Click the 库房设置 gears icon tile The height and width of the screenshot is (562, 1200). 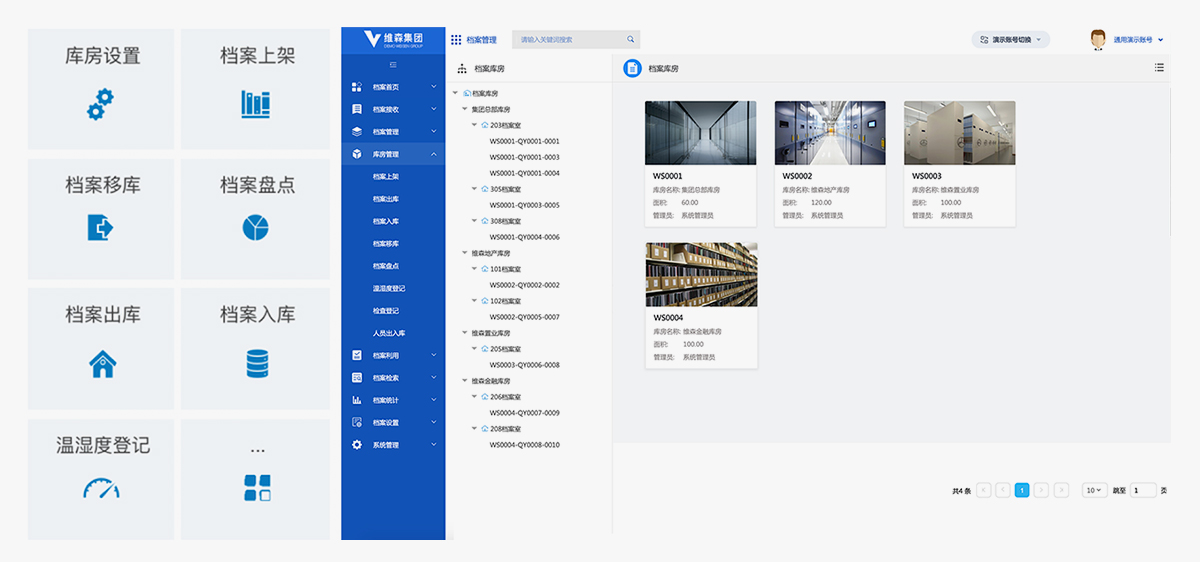click(101, 89)
